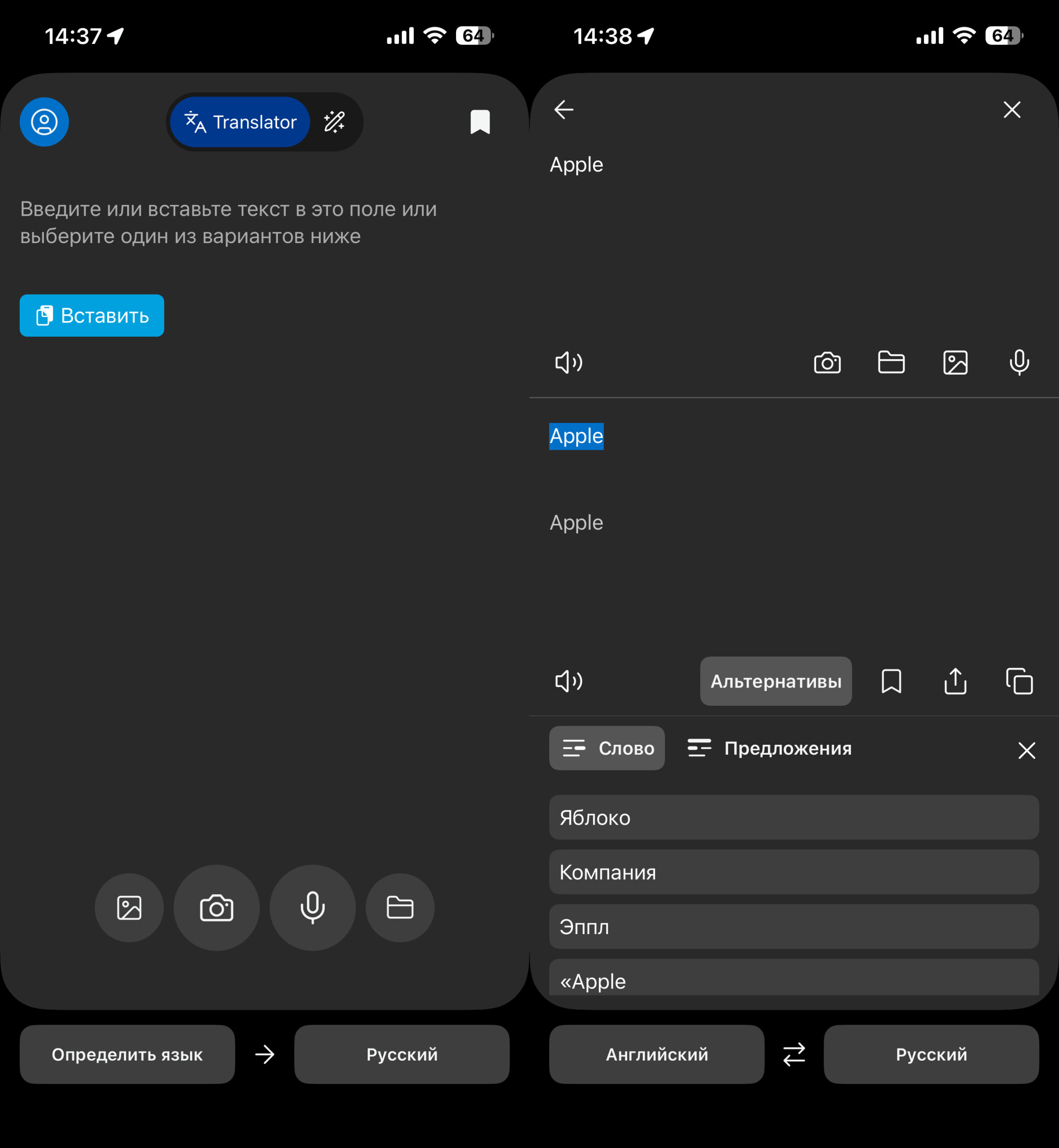Screen dimensions: 1059x1148
Task: Switch to the Слово tab
Action: click(x=607, y=748)
